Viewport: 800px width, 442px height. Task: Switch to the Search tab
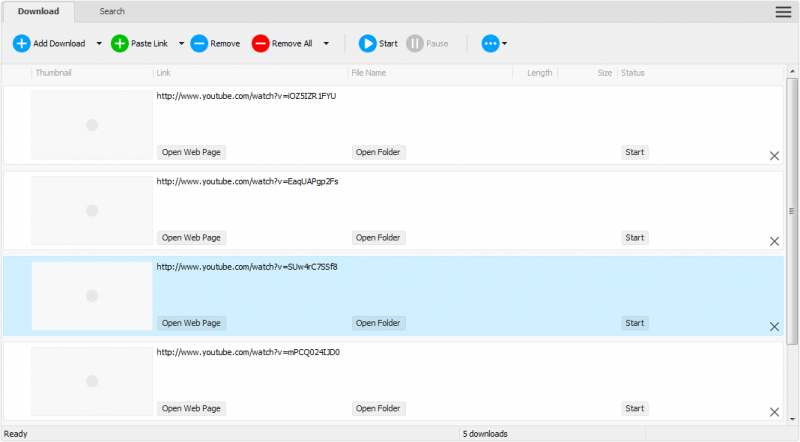(x=112, y=12)
